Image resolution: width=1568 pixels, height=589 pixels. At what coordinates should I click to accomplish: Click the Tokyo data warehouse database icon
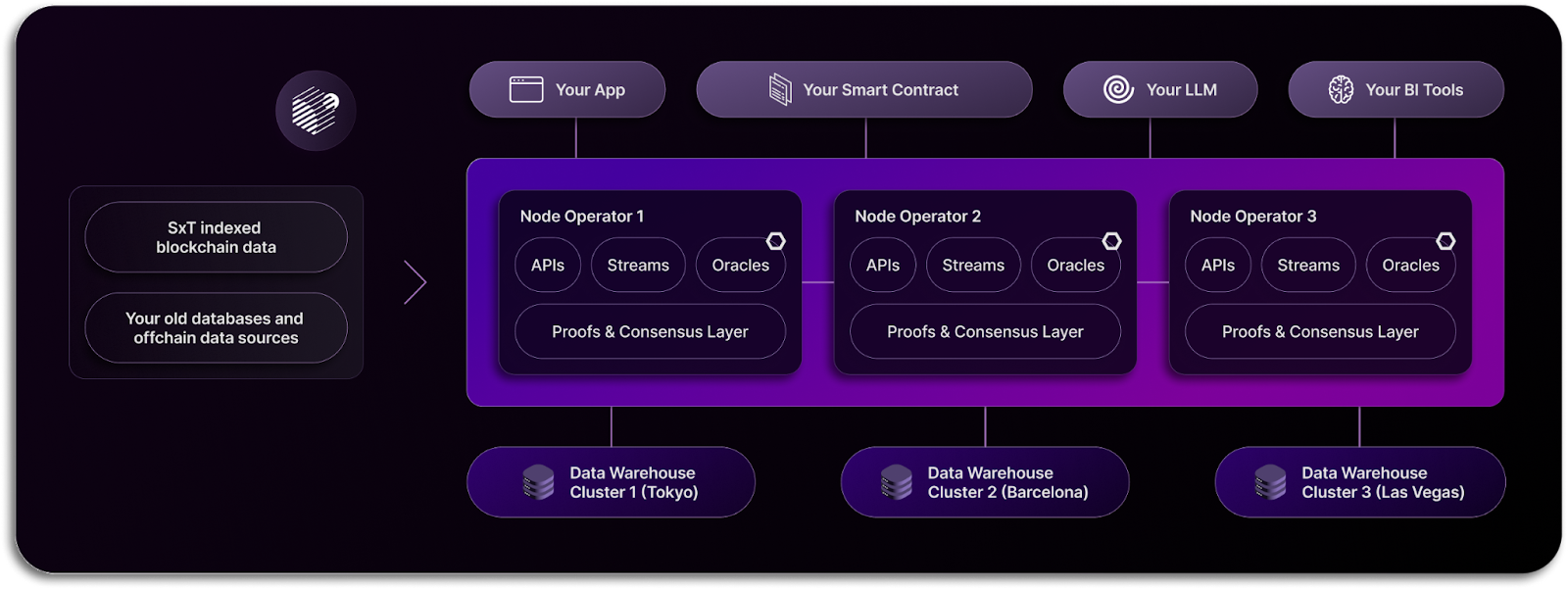click(538, 482)
